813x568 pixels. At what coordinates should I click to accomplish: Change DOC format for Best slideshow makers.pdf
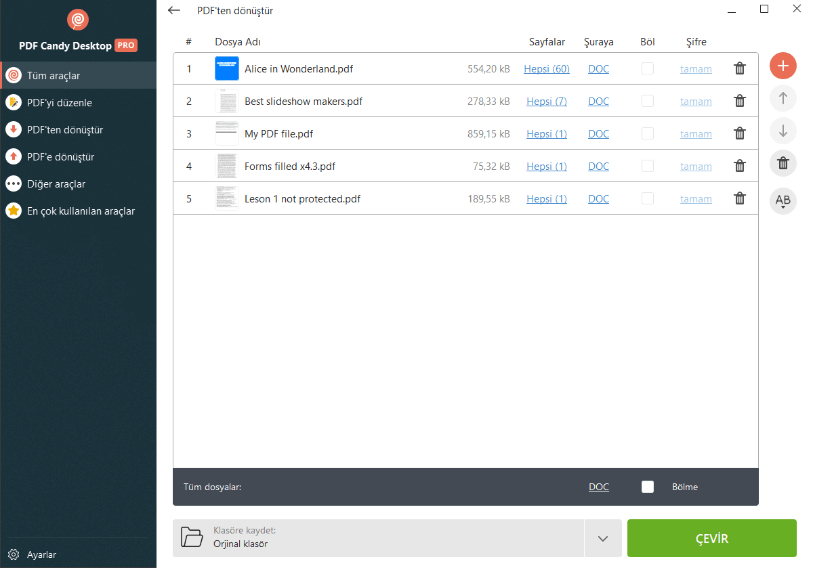coord(598,101)
